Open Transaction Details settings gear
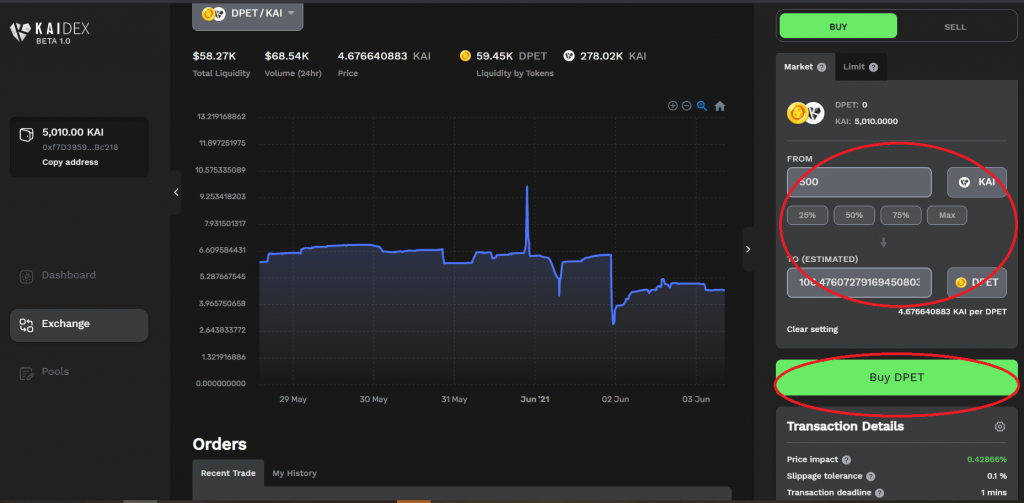 point(999,427)
